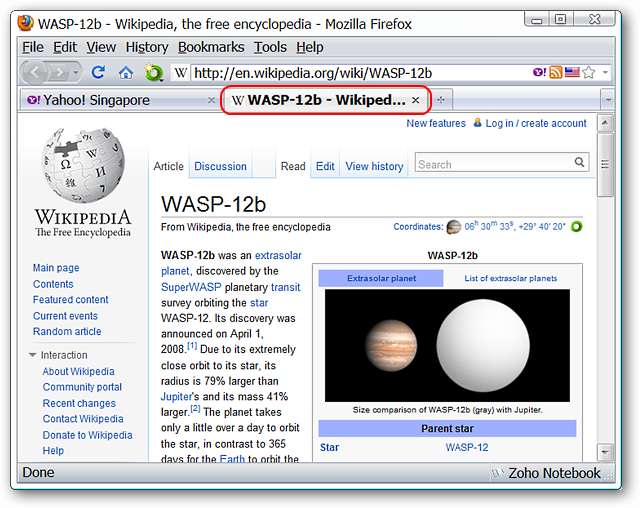
Task: Click the magnifying glass search icon
Action: pos(579,162)
